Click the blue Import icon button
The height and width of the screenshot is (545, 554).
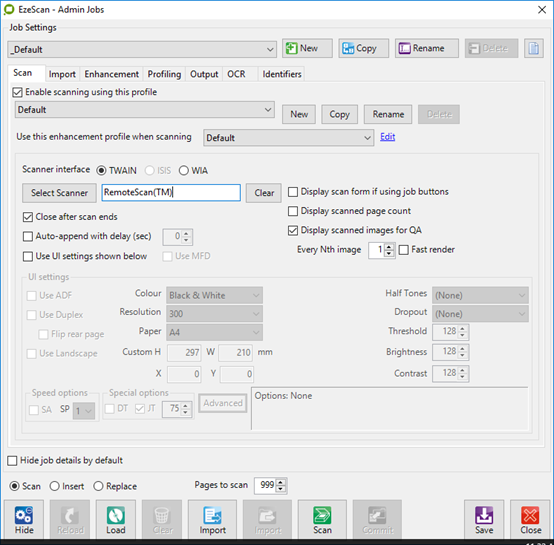(212, 519)
